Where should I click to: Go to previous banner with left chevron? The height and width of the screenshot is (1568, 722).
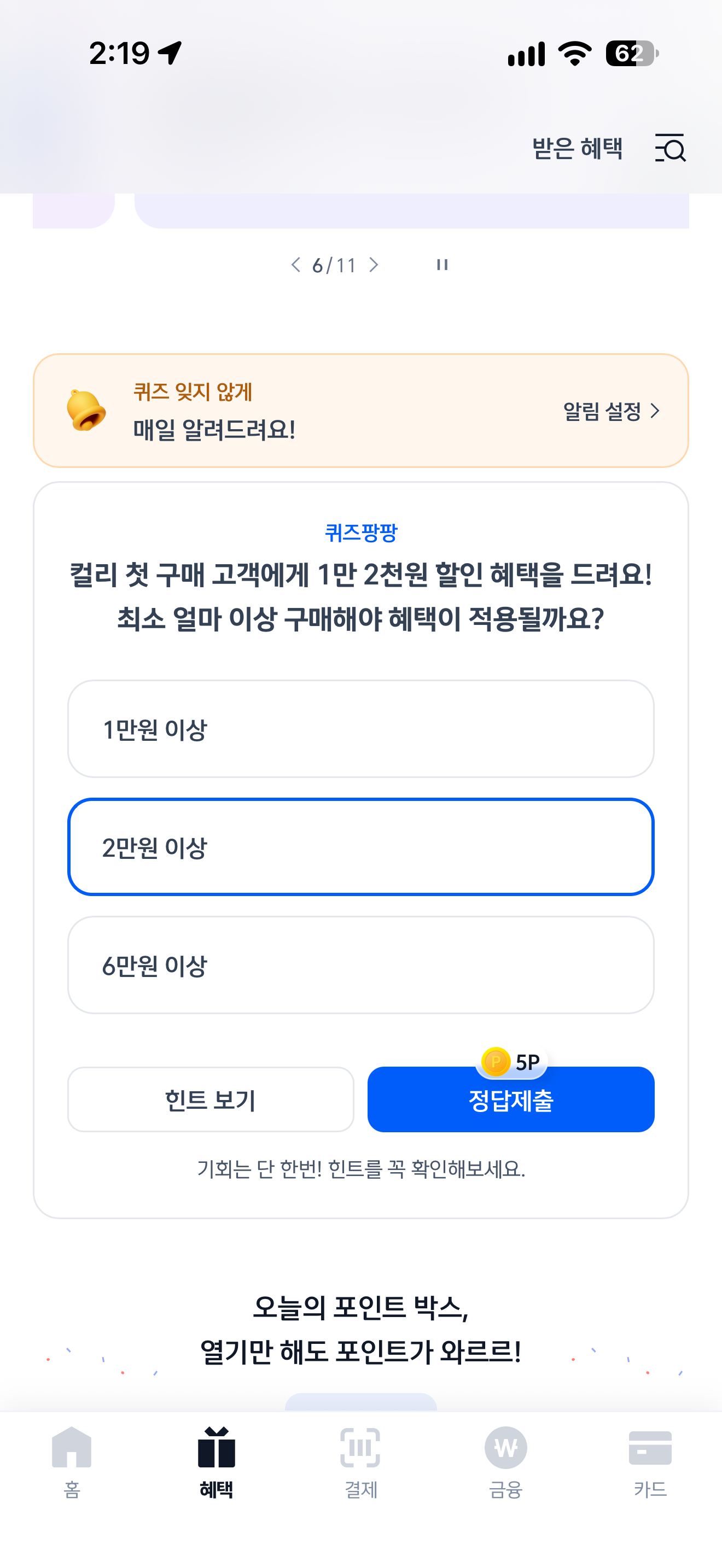pyautogui.click(x=296, y=265)
